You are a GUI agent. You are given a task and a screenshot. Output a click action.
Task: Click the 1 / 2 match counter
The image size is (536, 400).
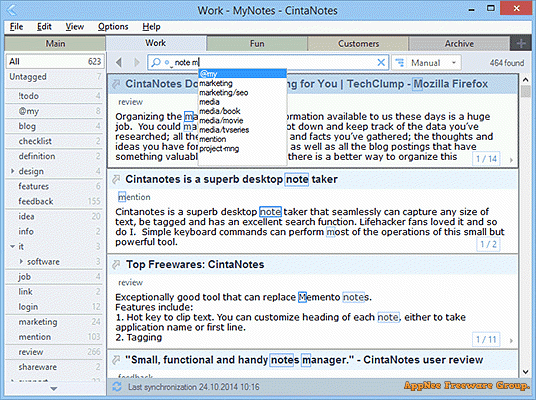(x=488, y=244)
